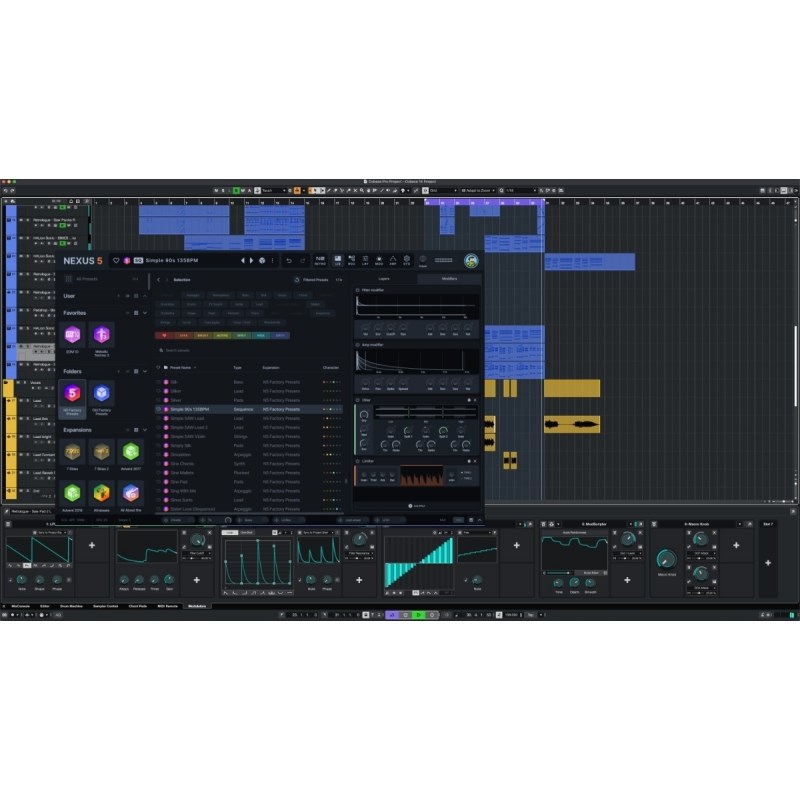Switch to the Layers tab in Nexus
This screenshot has height=800, width=800.
tap(384, 278)
